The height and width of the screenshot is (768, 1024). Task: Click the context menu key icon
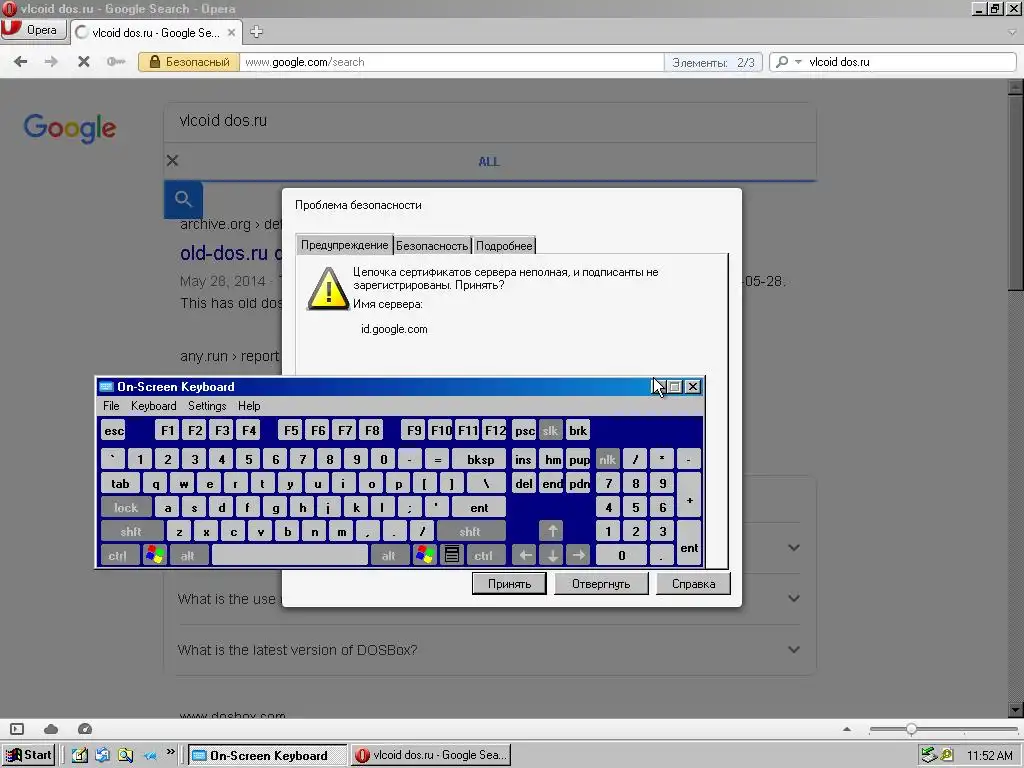click(451, 556)
